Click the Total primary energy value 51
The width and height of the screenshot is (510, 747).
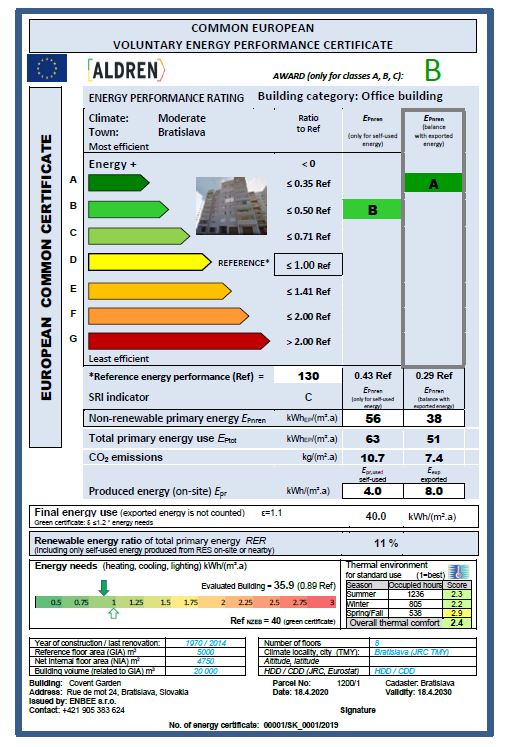pyautogui.click(x=433, y=439)
